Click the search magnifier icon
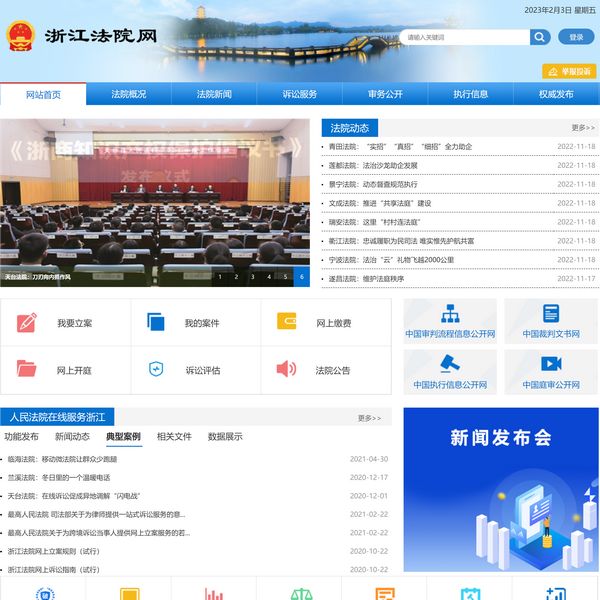Image resolution: width=600 pixels, height=600 pixels. (540, 37)
